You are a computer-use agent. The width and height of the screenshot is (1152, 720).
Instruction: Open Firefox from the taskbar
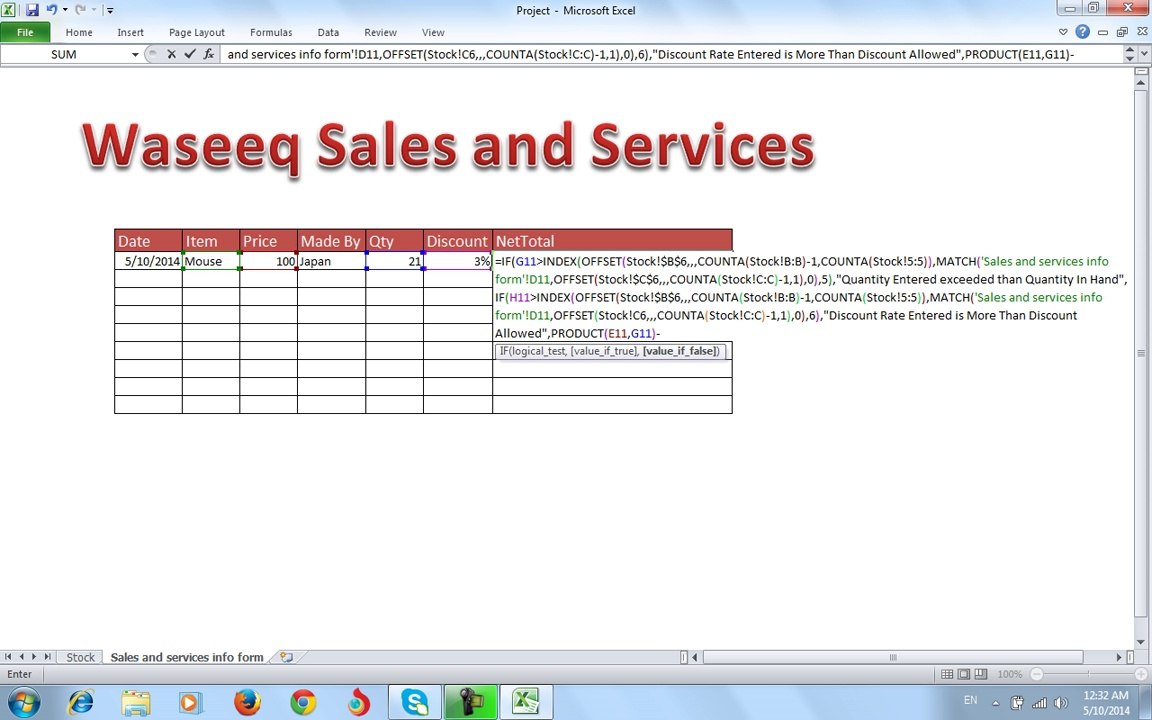[248, 702]
